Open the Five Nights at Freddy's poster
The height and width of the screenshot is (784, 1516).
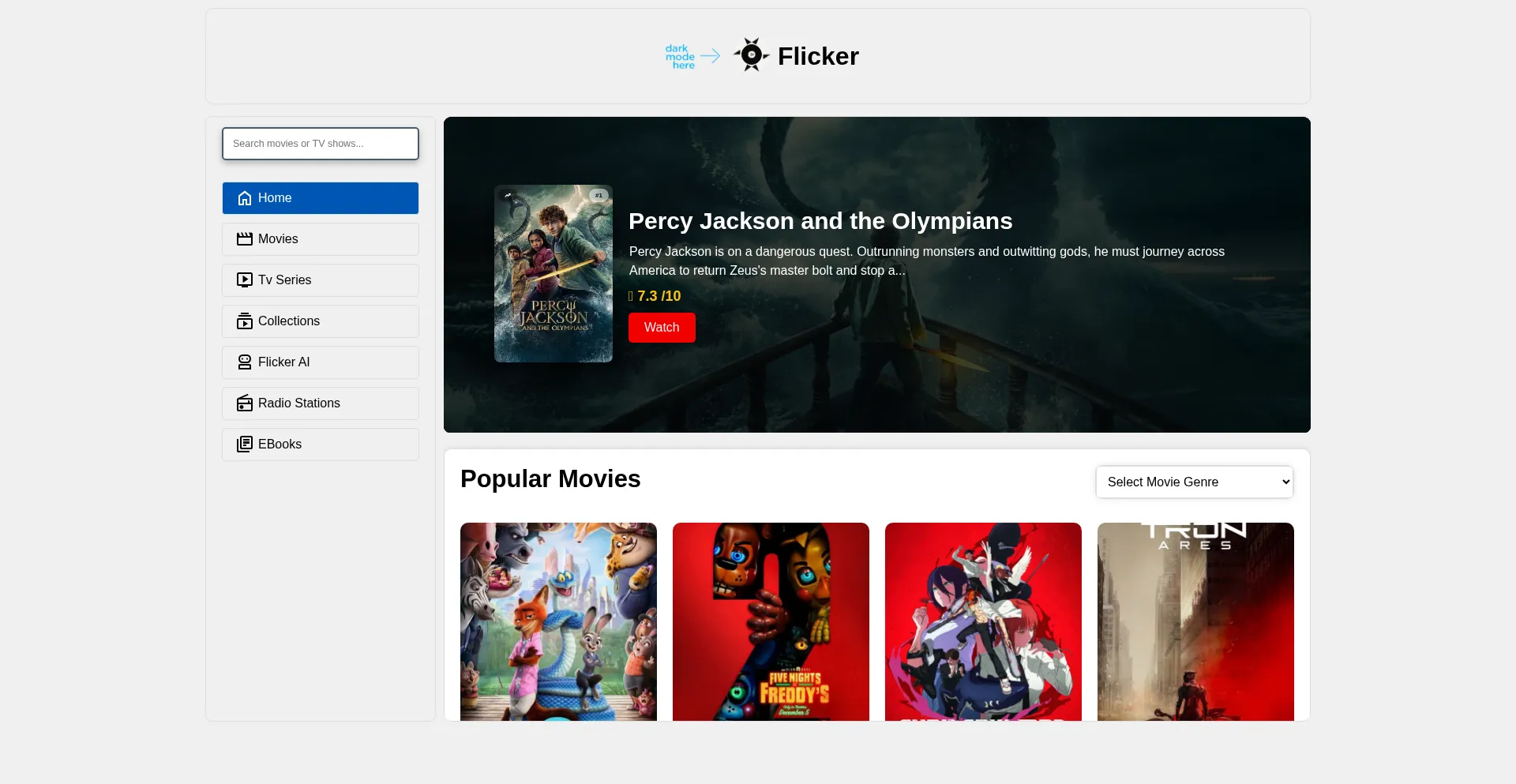coord(771,622)
